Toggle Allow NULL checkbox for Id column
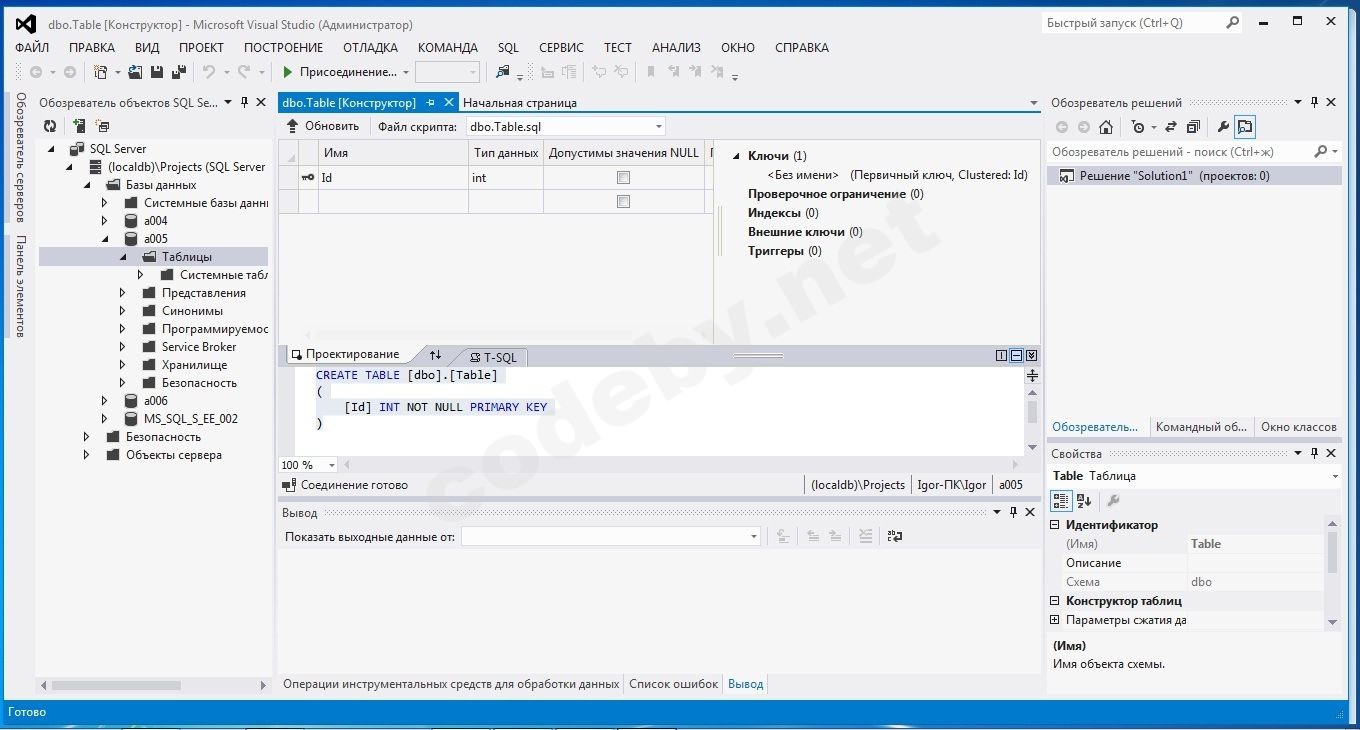The width and height of the screenshot is (1360, 730). pos(623,178)
